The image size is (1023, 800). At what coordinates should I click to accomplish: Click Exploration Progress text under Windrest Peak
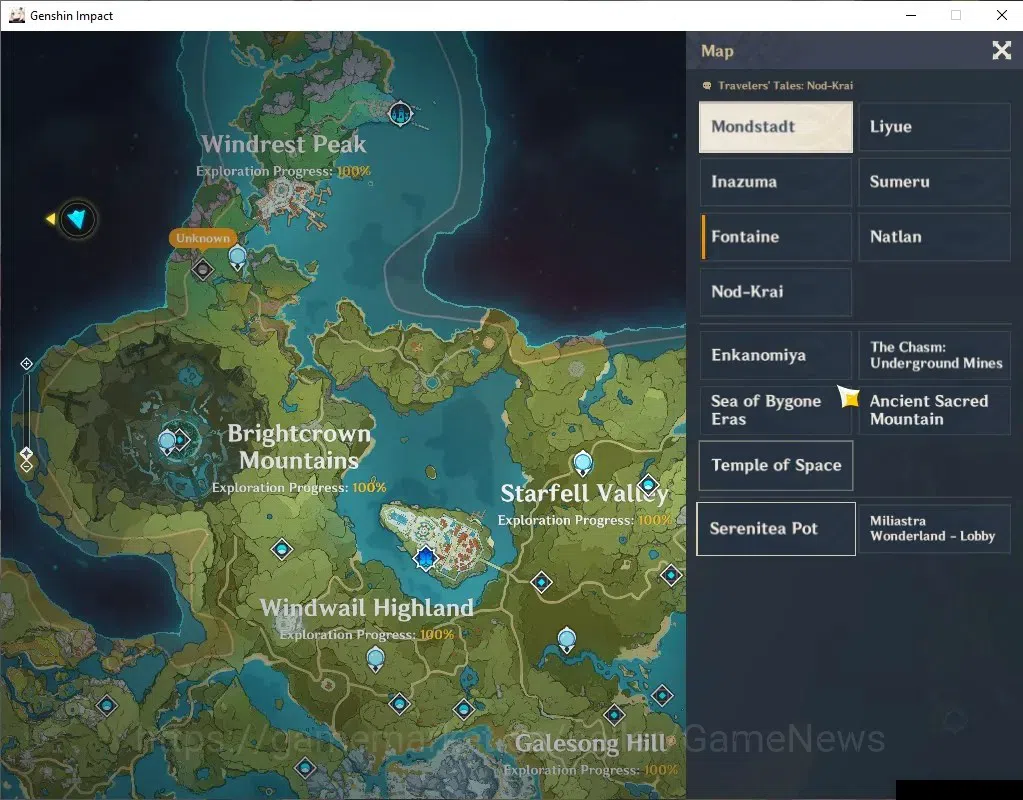click(x=283, y=171)
